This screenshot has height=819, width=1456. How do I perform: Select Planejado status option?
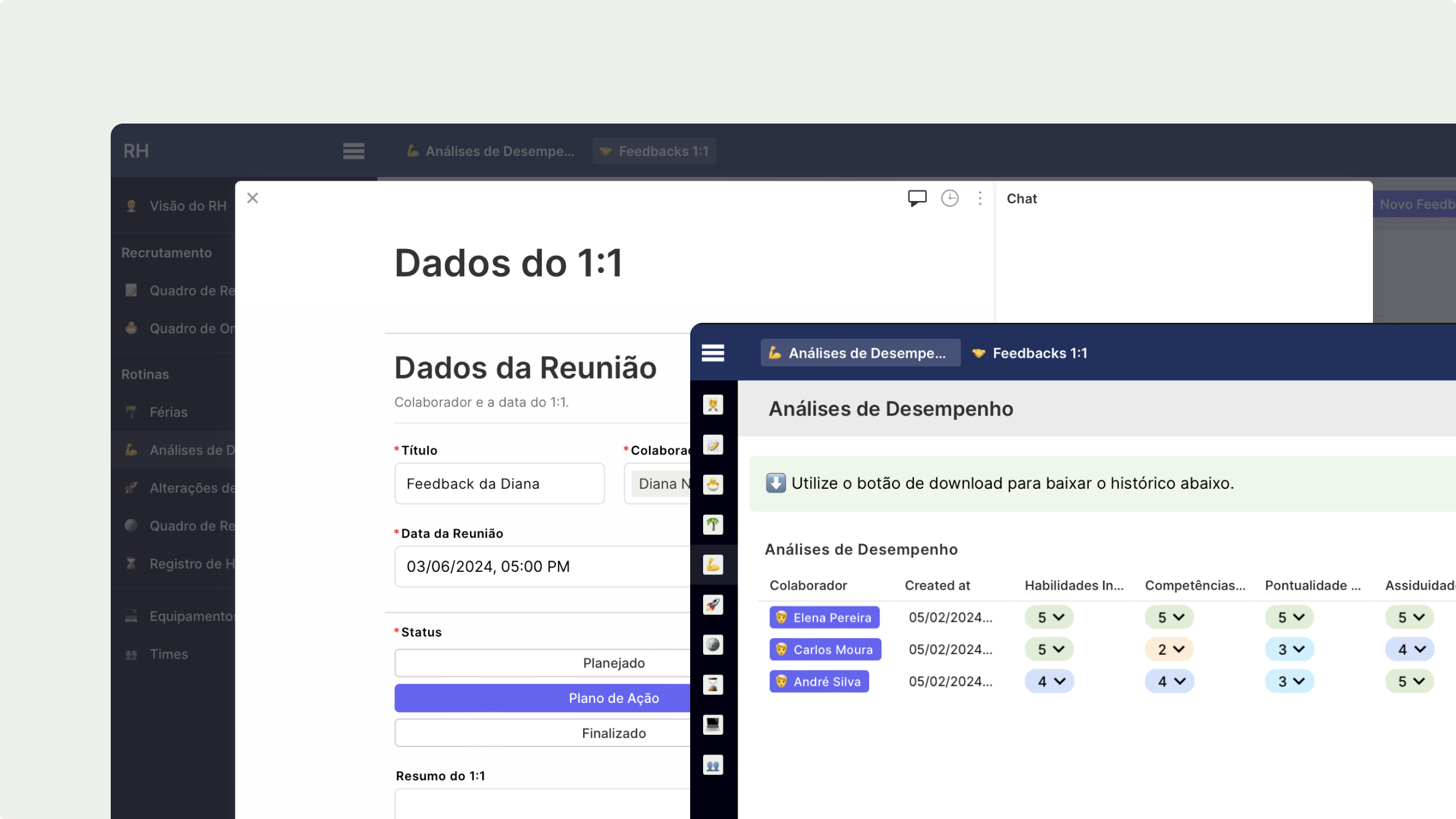pyautogui.click(x=613, y=663)
